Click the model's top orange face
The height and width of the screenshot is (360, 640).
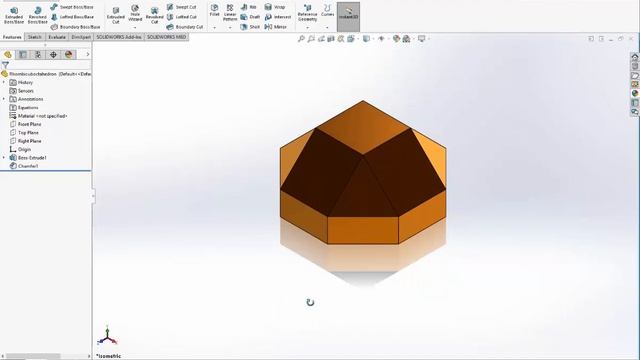coord(363,128)
